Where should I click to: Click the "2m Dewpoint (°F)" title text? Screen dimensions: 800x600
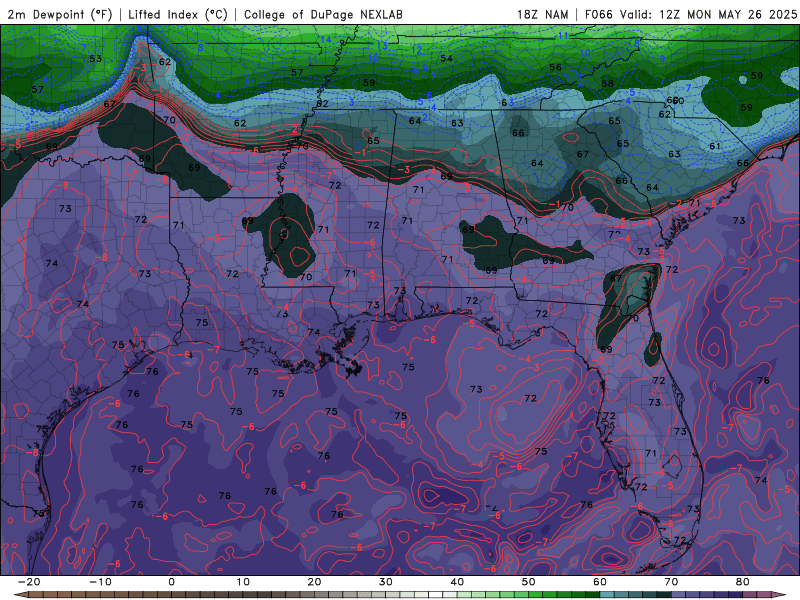point(60,14)
